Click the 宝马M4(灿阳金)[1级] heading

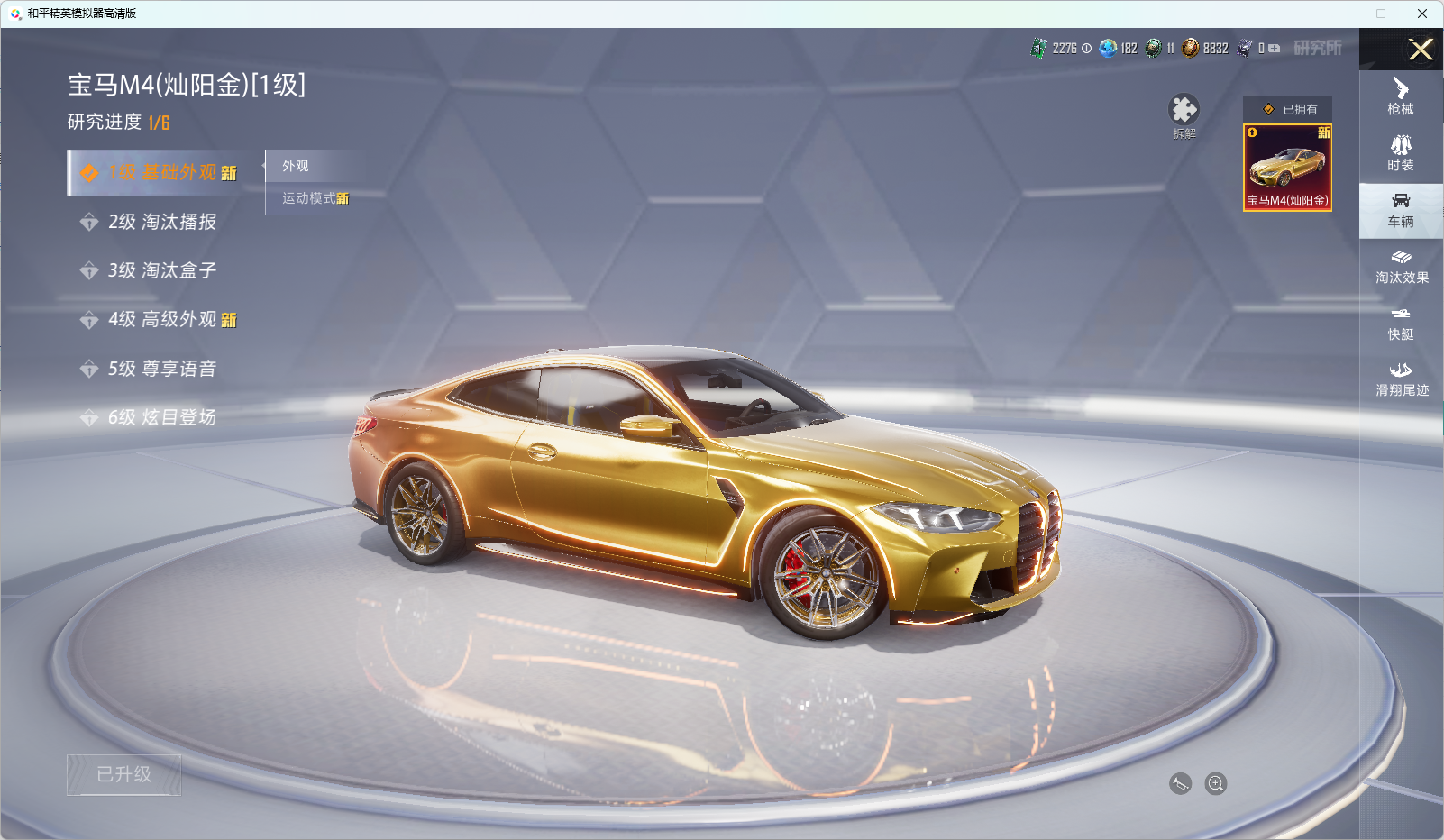tap(187, 85)
